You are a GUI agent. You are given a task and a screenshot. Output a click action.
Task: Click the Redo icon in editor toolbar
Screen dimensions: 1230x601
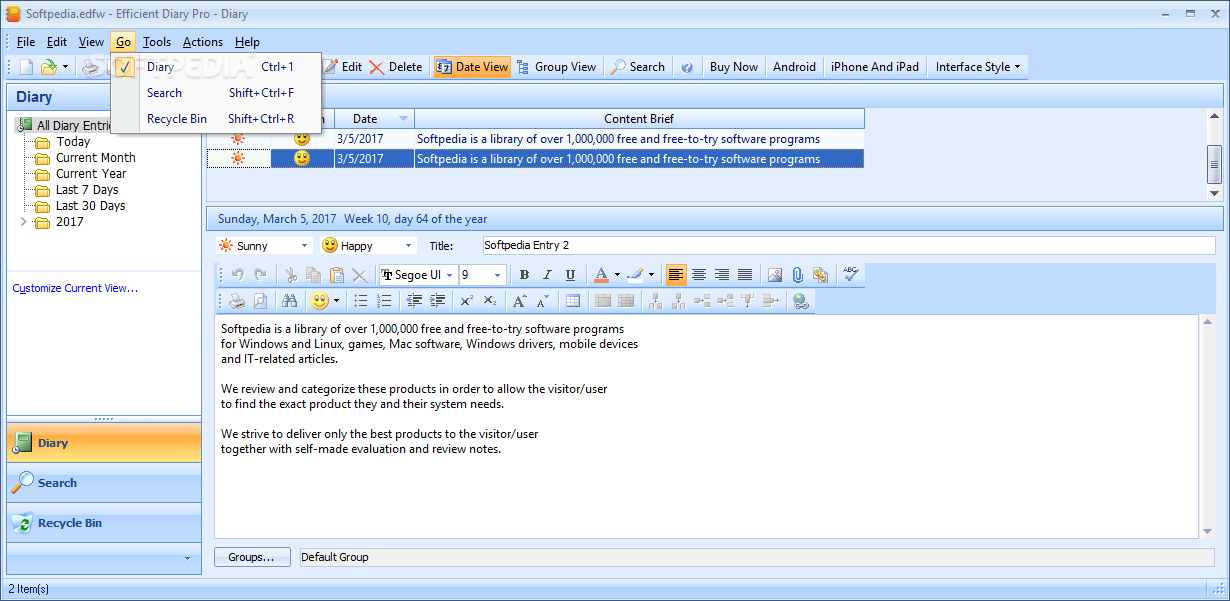tap(260, 275)
